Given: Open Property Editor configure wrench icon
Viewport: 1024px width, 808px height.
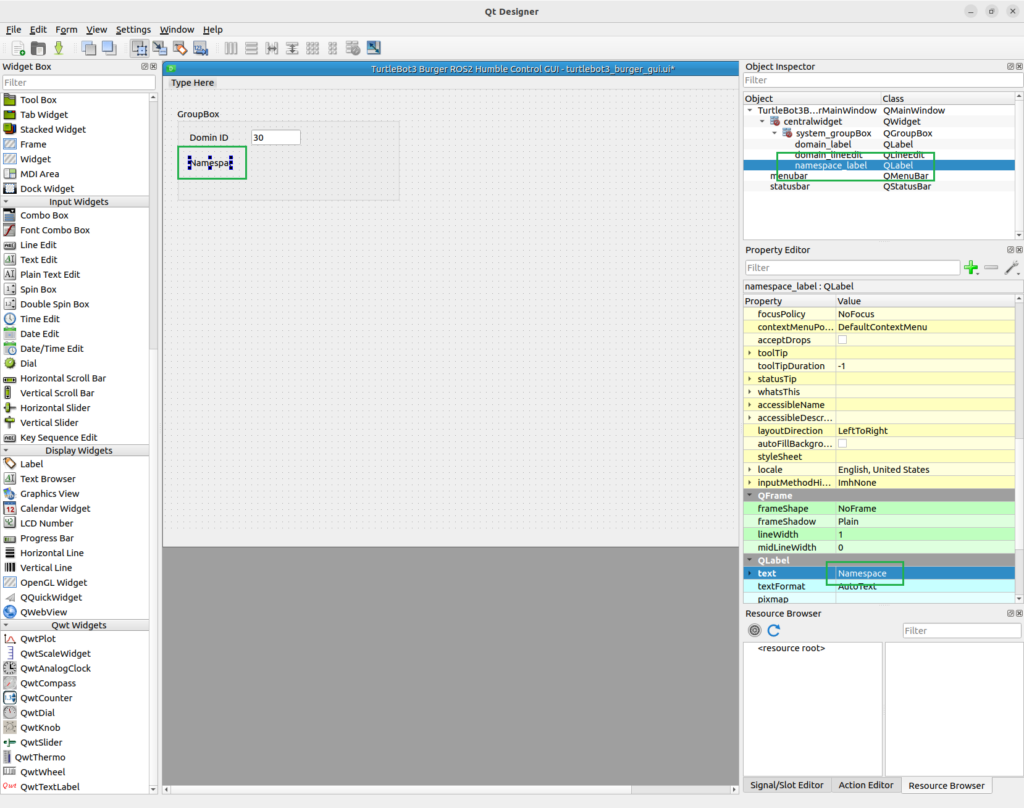Looking at the screenshot, I should [1012, 268].
